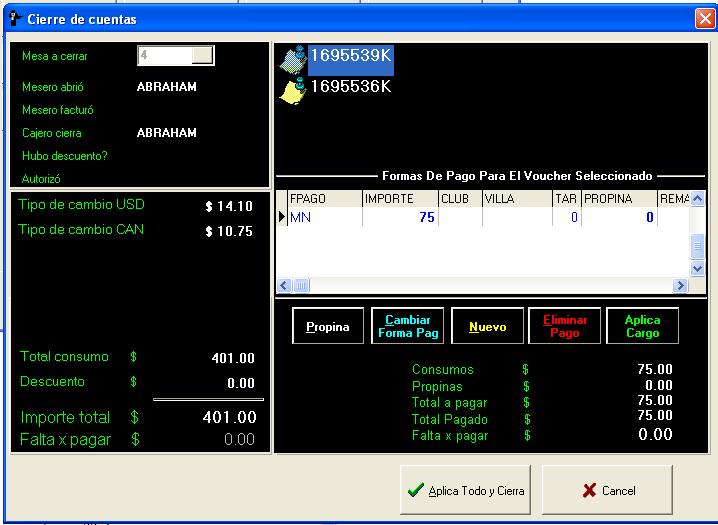
Task: Click Descuento value 0.00
Action: 241,383
